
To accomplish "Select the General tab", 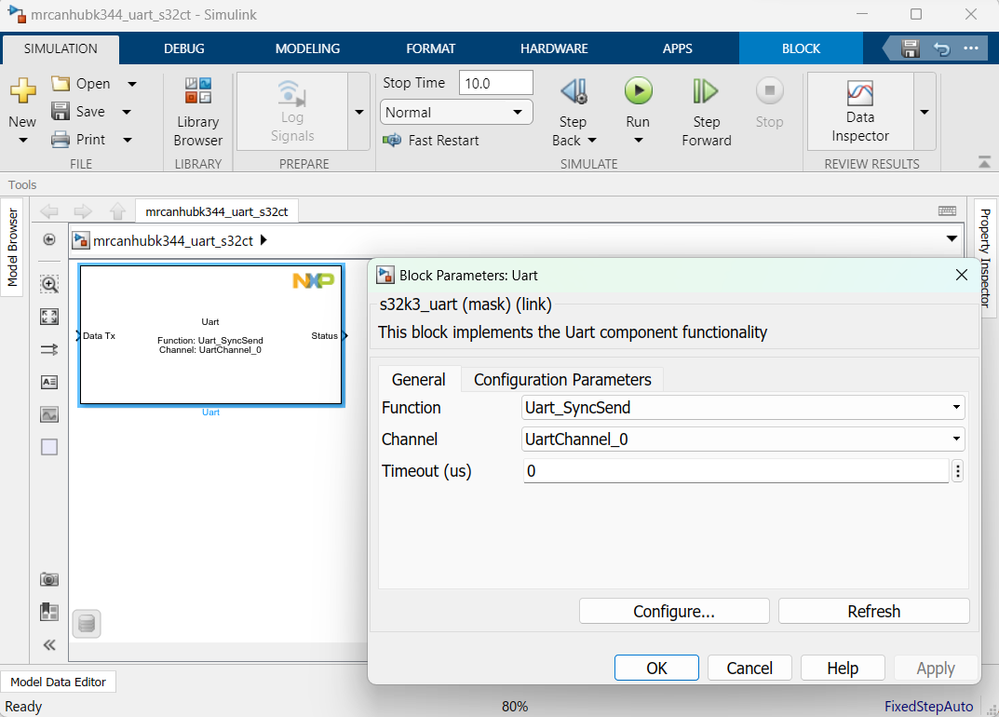I will [419, 380].
